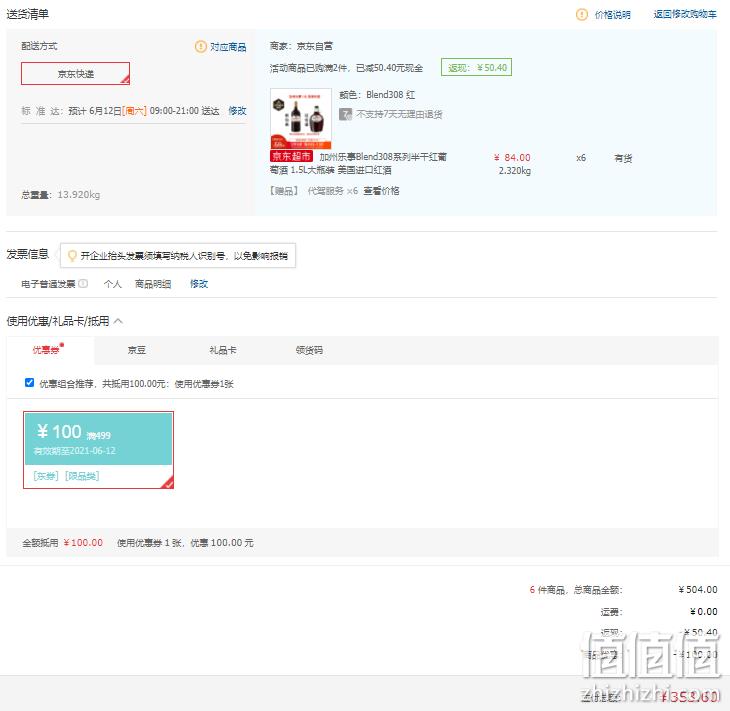Screen dimensions: 730x711
Task: Click the invoice tip lightbulb icon
Action: (x=72, y=256)
